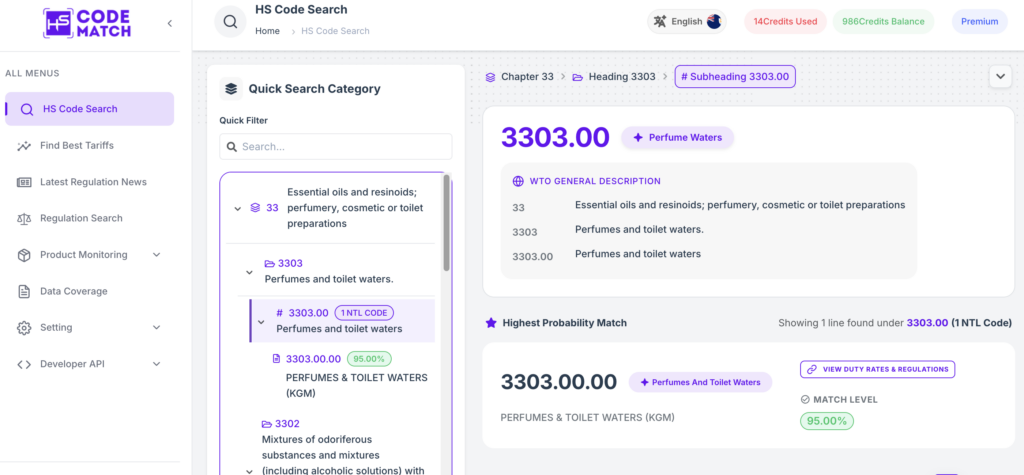The height and width of the screenshot is (475, 1024).
Task: Click the HS Code Match logo
Action: pos(87,24)
